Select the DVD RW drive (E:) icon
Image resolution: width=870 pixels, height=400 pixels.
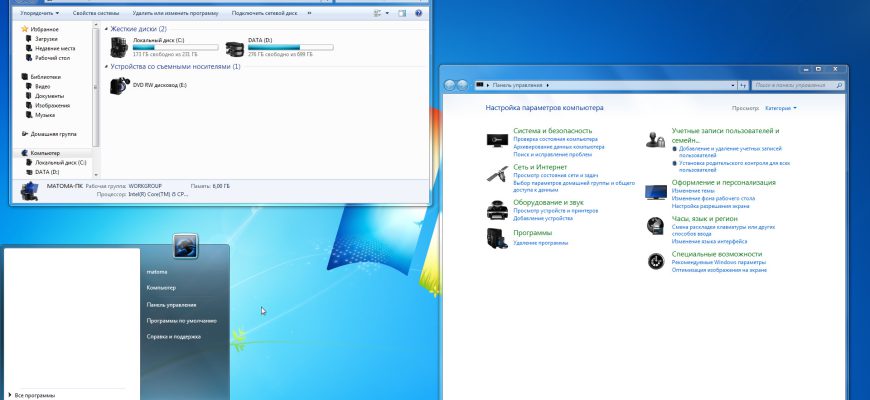point(120,85)
